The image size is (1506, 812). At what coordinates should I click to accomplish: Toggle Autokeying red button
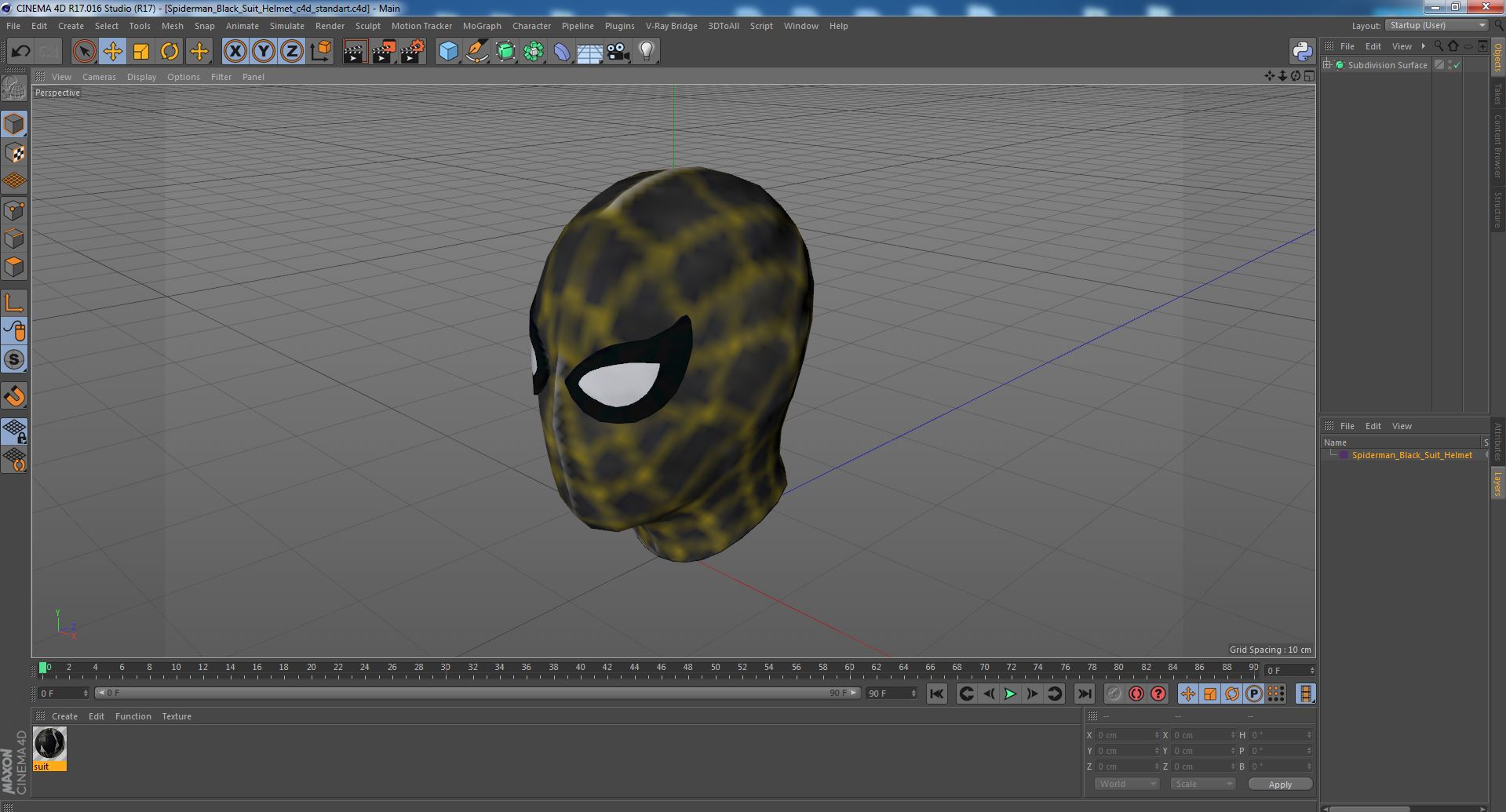(x=1136, y=694)
